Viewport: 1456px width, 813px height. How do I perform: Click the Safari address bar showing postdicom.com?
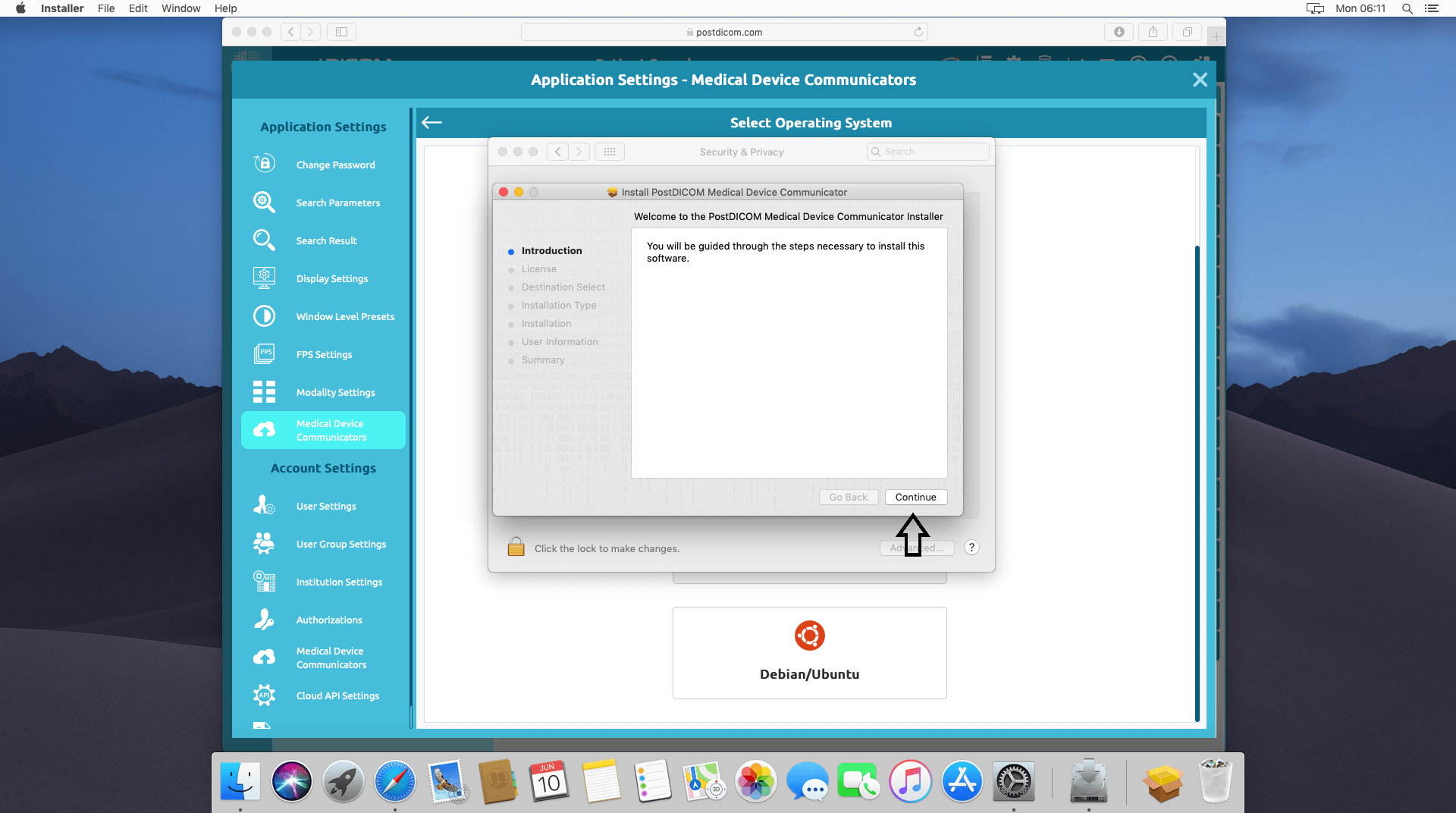click(724, 32)
